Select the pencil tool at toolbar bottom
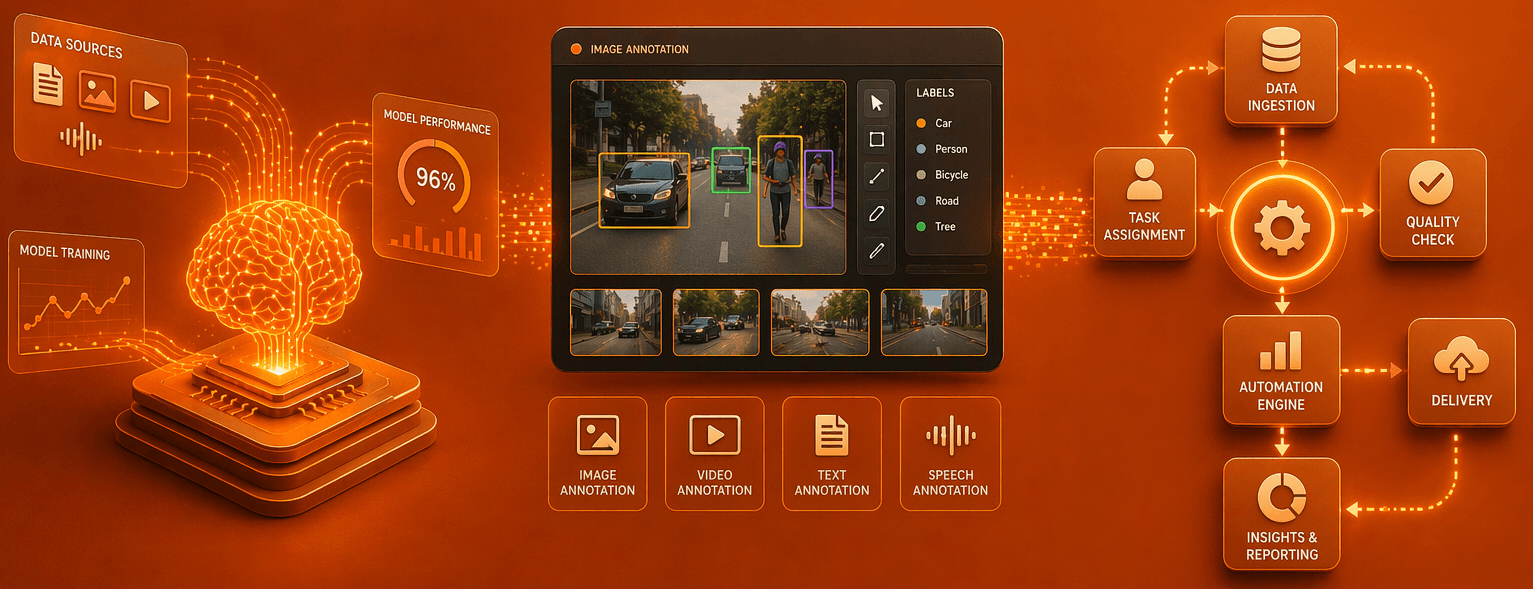Screen dimensions: 1533x589 coord(877,251)
